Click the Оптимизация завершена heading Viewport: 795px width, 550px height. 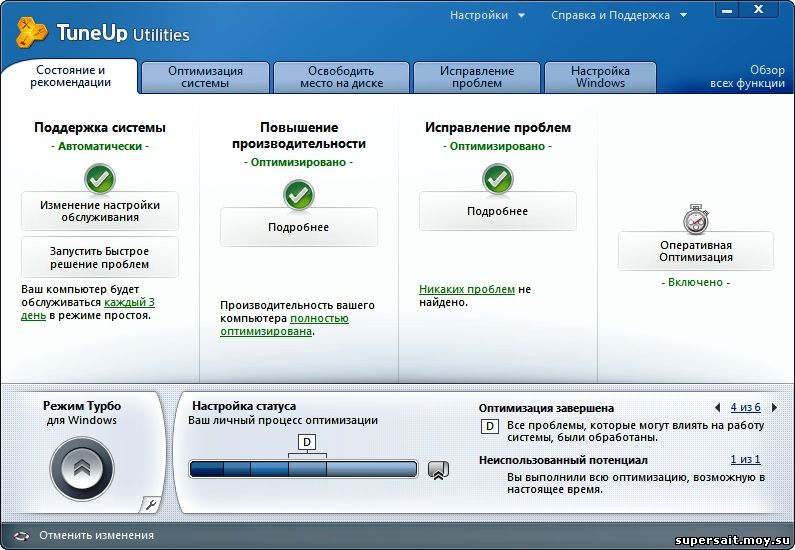coord(546,408)
